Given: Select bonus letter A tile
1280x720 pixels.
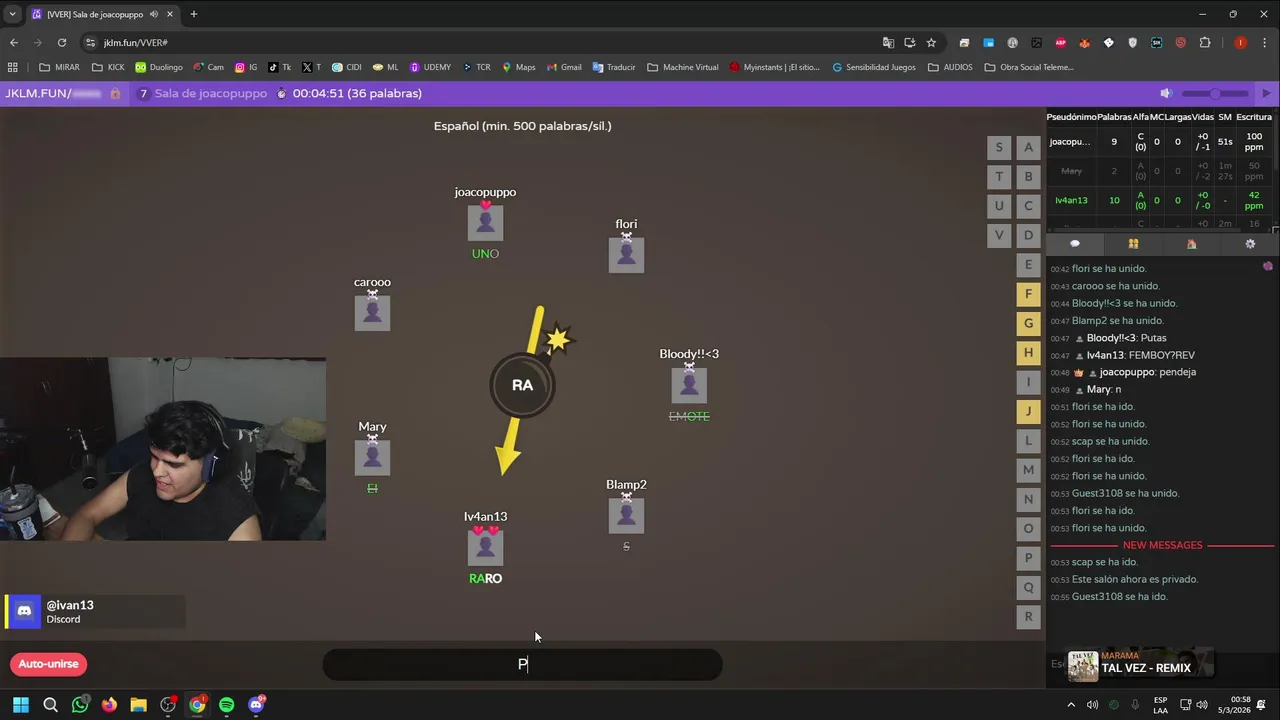Looking at the screenshot, I should click(x=1028, y=147).
